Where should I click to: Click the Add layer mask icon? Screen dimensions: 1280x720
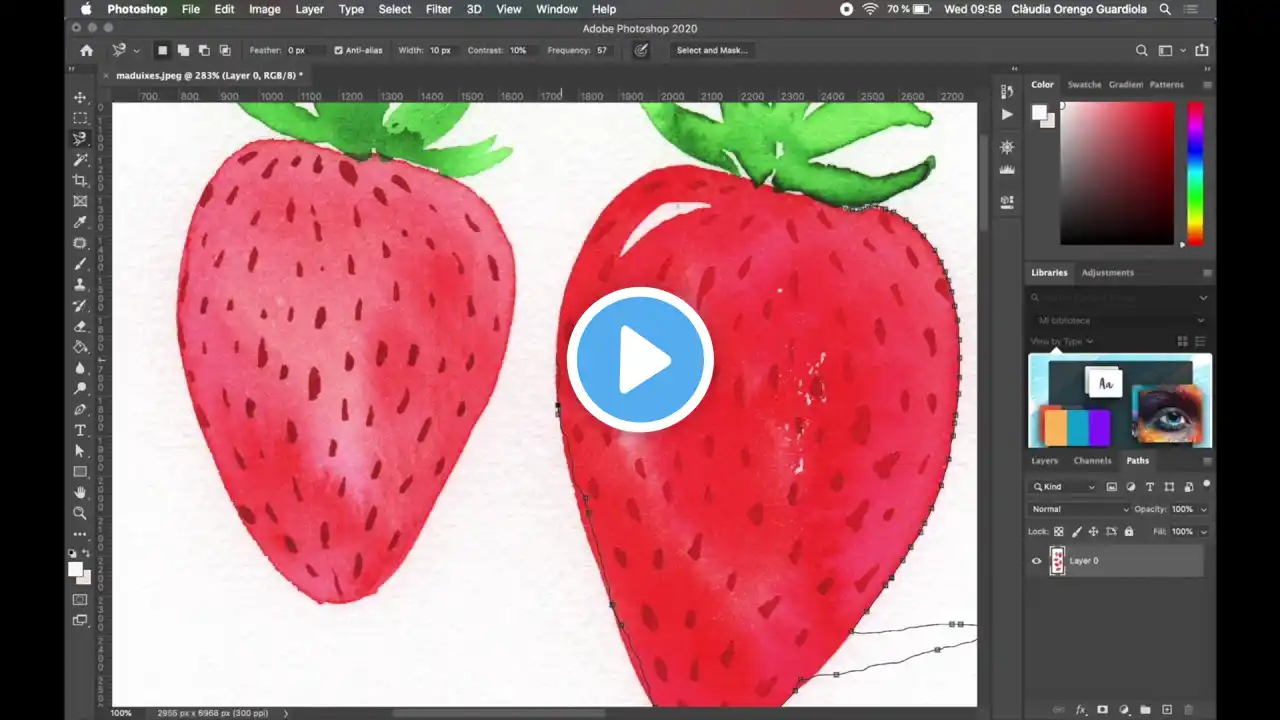pos(1102,709)
